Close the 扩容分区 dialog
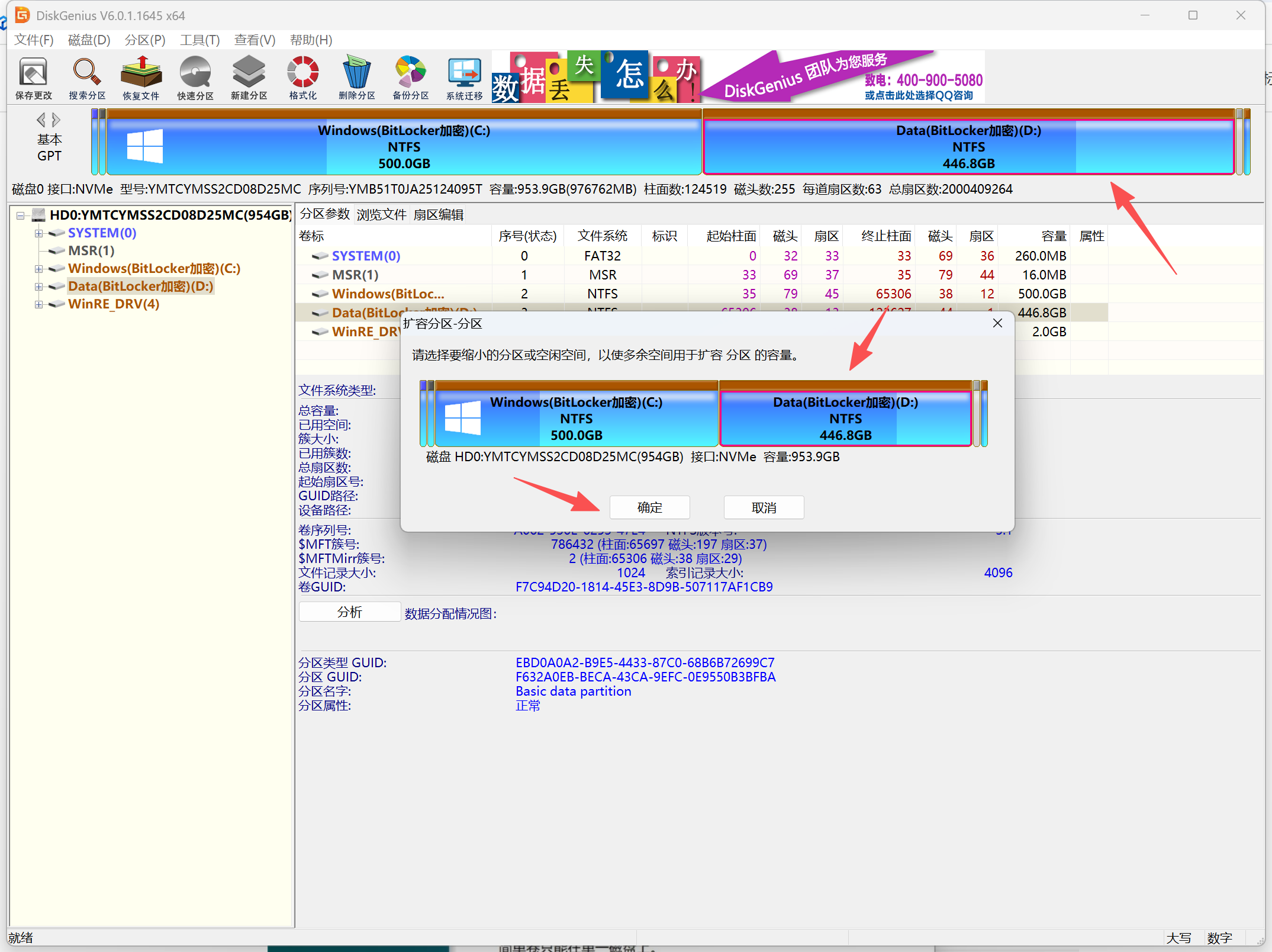Screen dimensions: 1272x952 pyautogui.click(x=997, y=323)
